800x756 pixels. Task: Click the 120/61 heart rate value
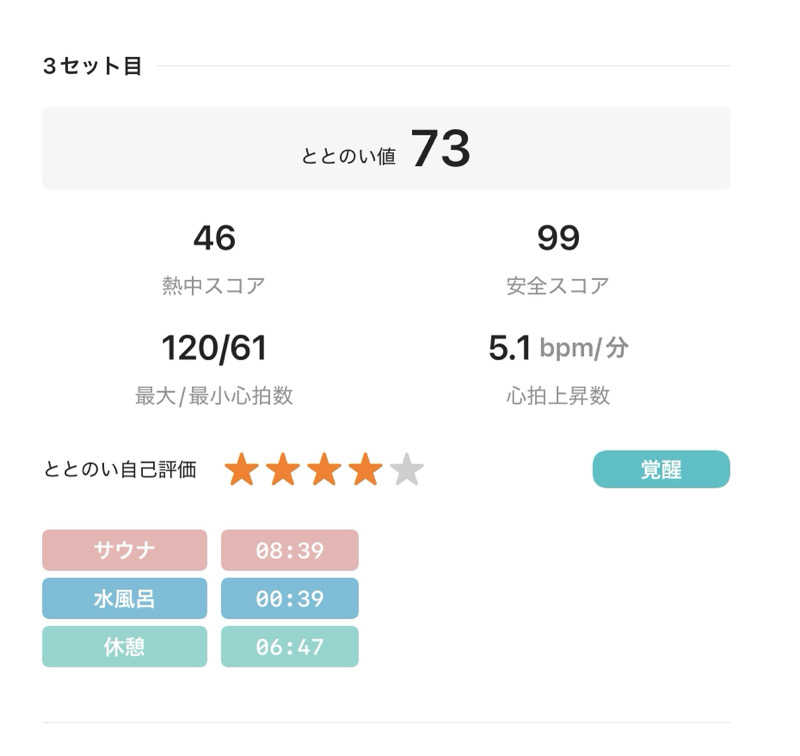[x=214, y=348]
